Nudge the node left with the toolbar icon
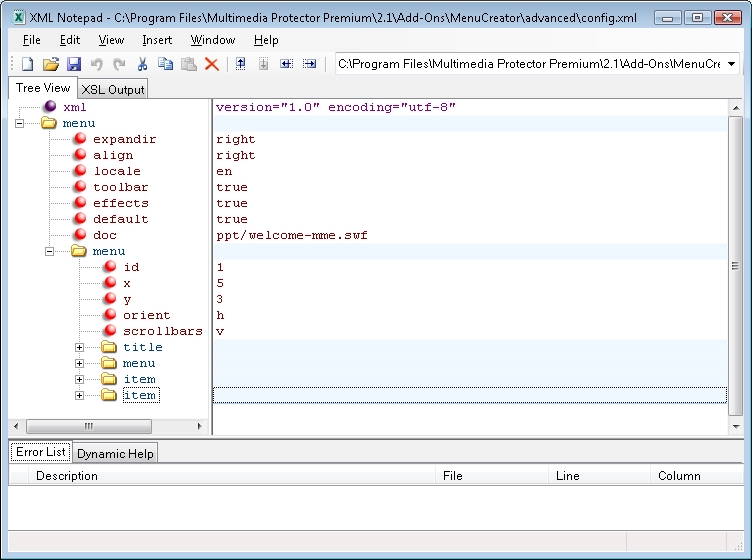752x560 pixels. pyautogui.click(x=287, y=64)
